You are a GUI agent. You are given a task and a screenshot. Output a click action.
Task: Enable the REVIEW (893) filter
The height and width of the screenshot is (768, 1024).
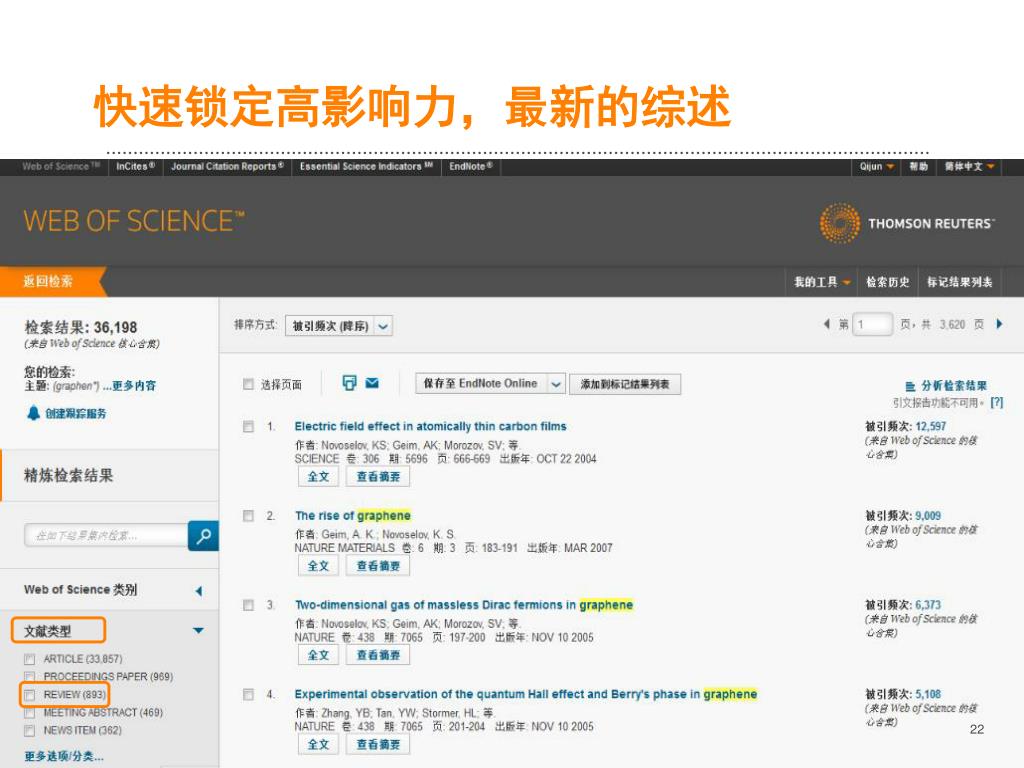point(29,695)
